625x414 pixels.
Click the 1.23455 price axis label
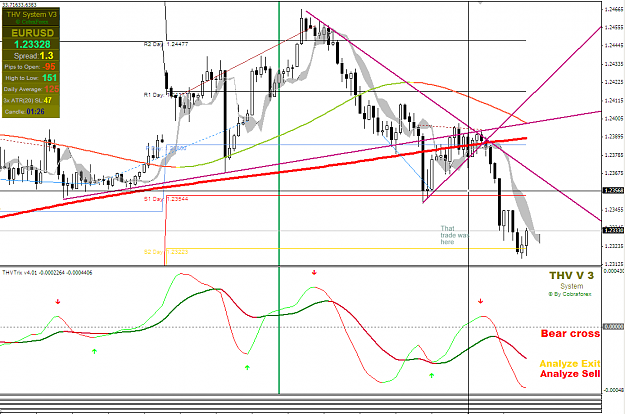click(x=614, y=210)
